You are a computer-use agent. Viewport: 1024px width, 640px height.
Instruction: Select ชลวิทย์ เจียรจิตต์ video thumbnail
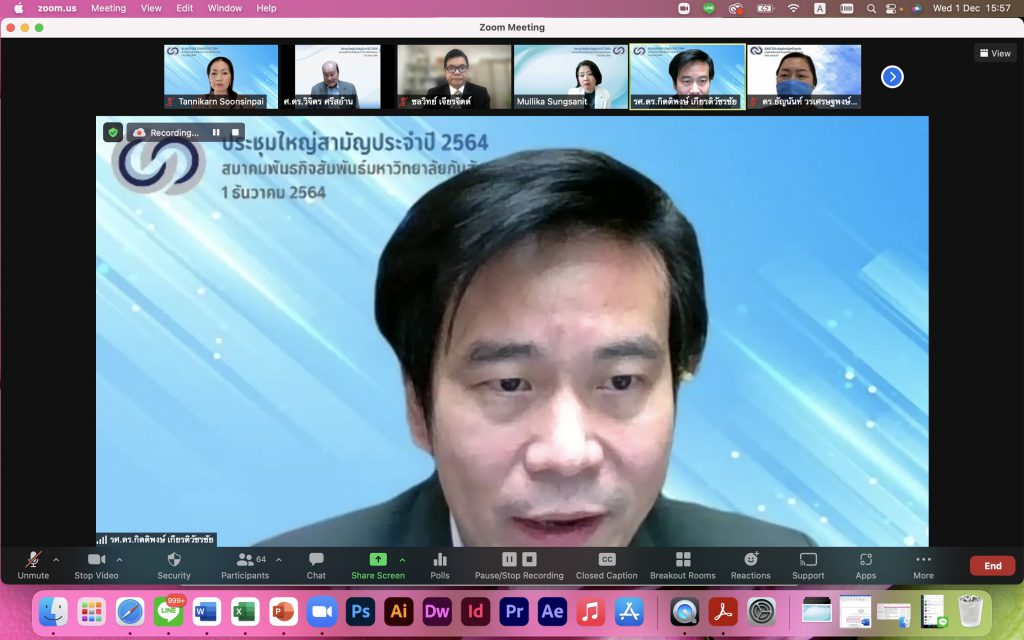(x=454, y=76)
